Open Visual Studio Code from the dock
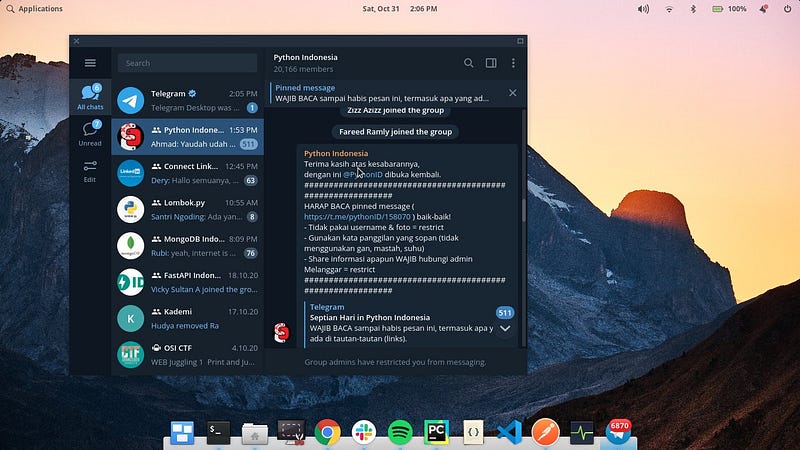Image resolution: width=800 pixels, height=450 pixels. tap(509, 433)
